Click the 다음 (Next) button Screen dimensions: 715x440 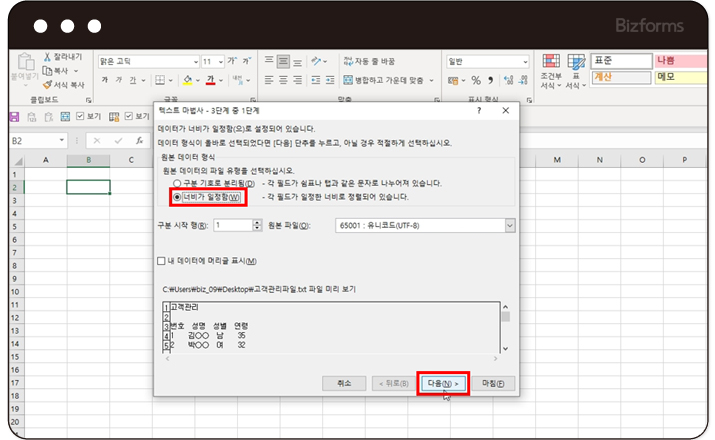[x=443, y=383]
